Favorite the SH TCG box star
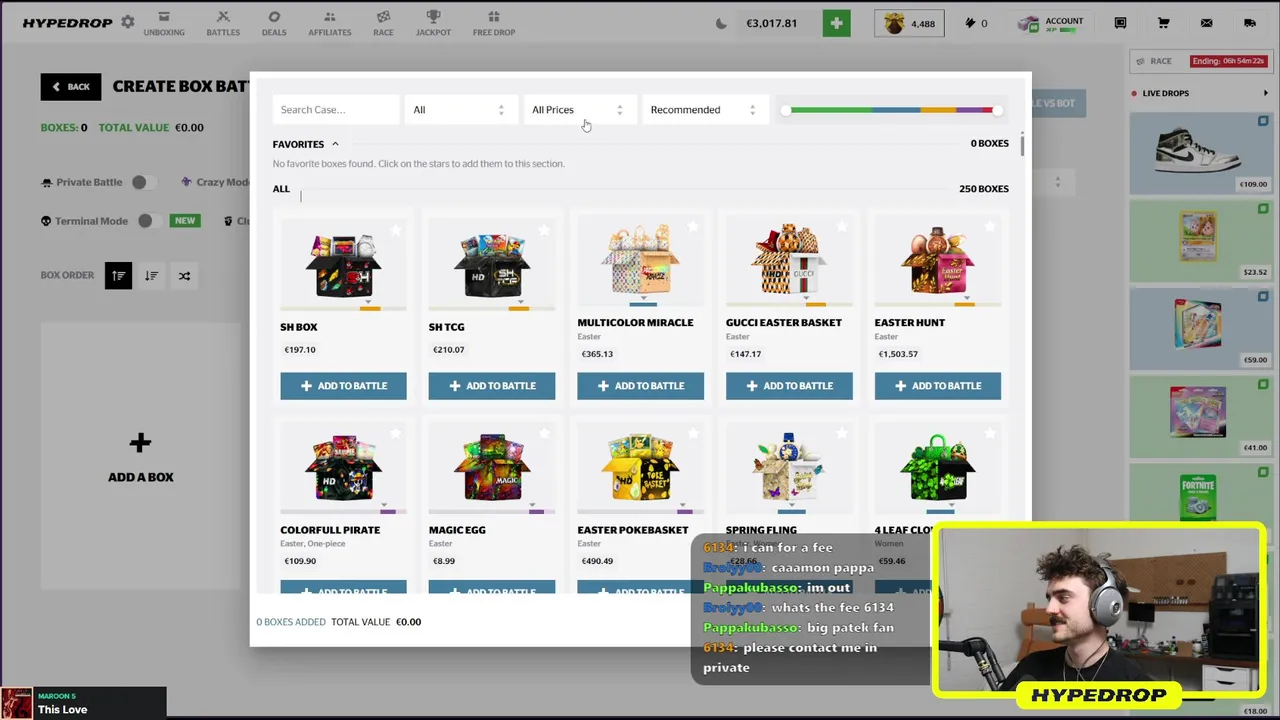The image size is (1280, 720). [x=544, y=231]
